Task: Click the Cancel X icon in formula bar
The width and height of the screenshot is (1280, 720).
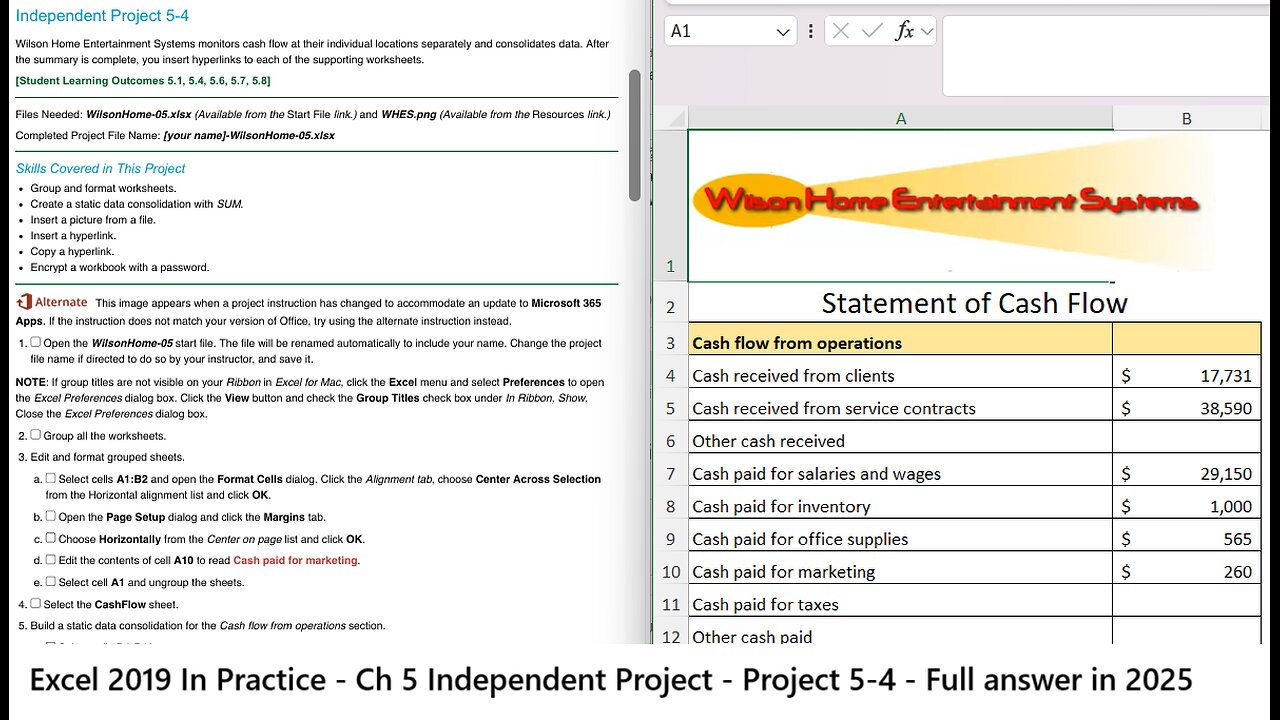Action: point(840,31)
